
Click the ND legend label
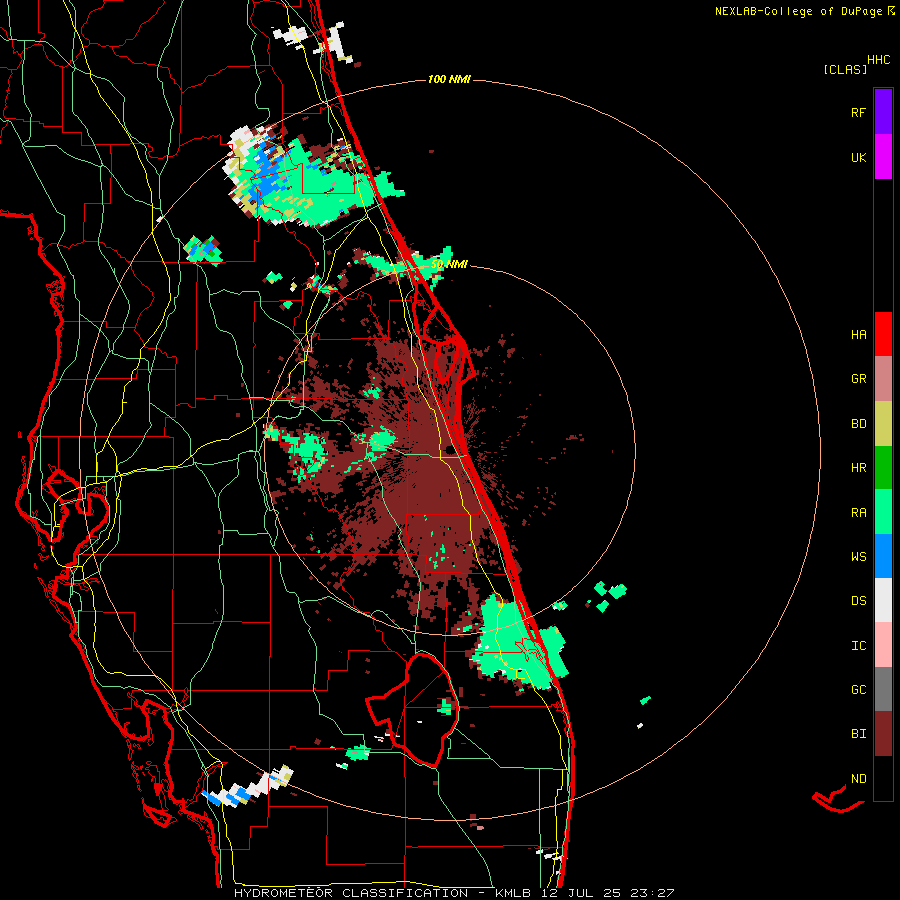pos(858,778)
